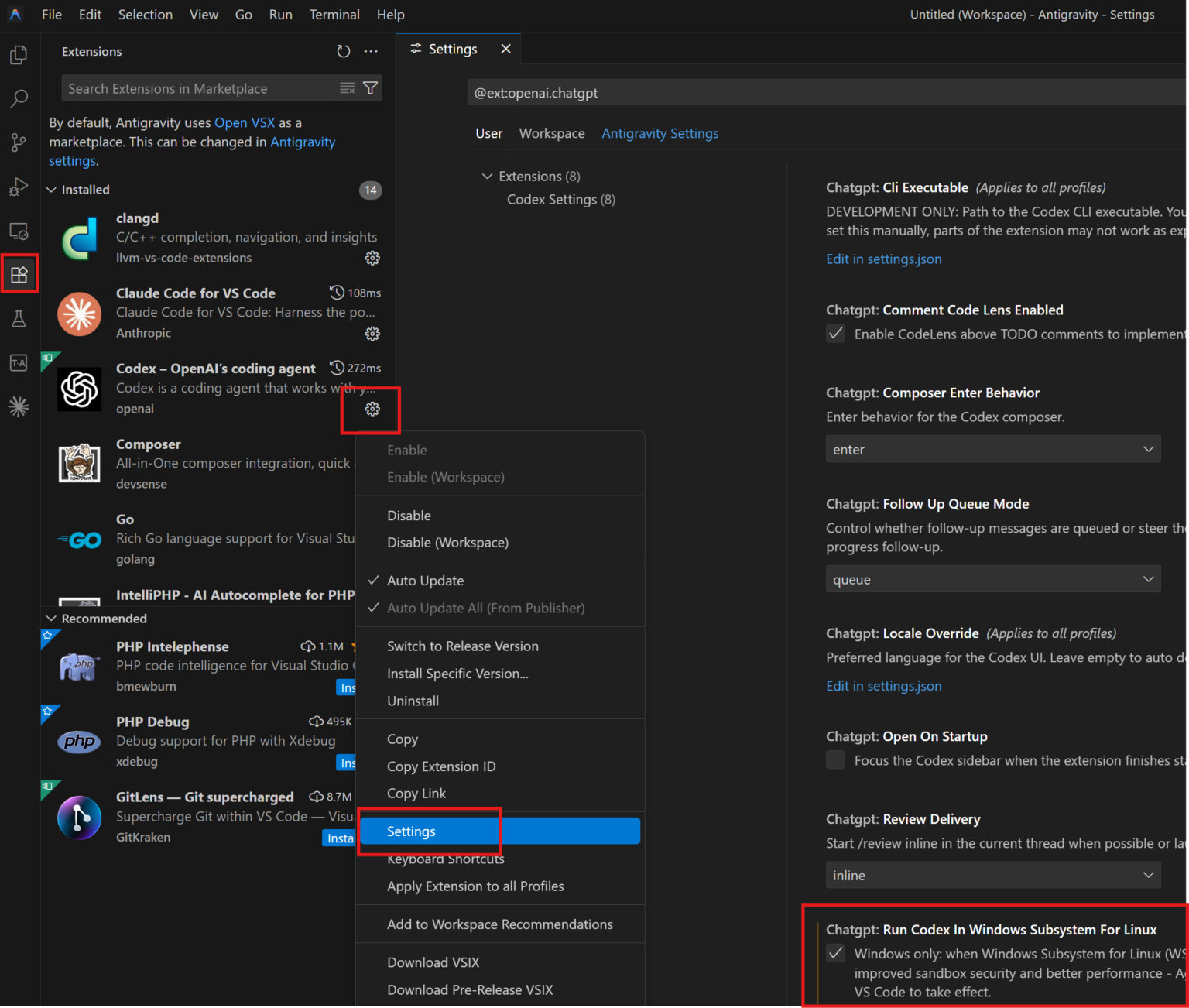Choose Install Specific Version menu entry

click(x=500, y=674)
